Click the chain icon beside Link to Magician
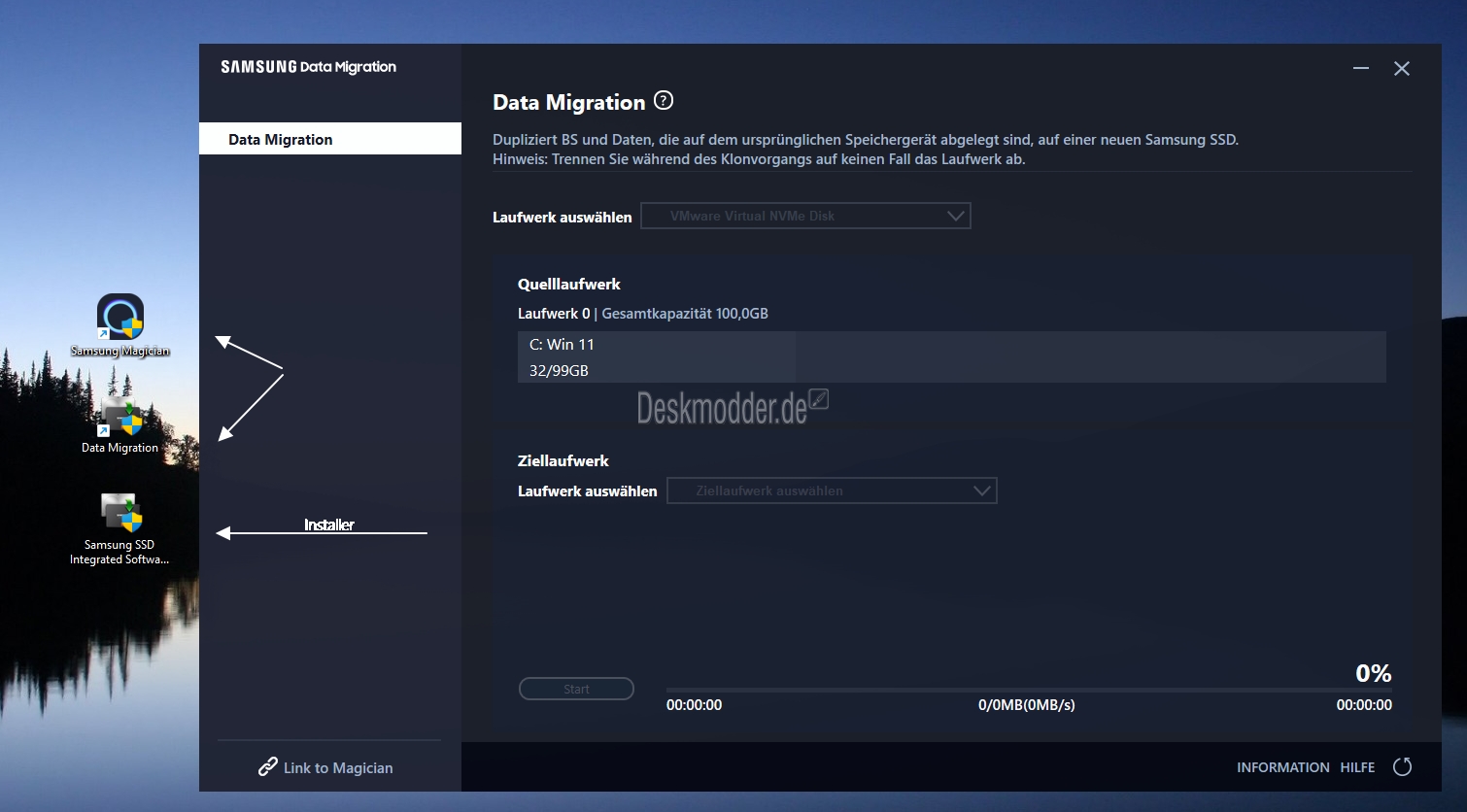 point(268,767)
